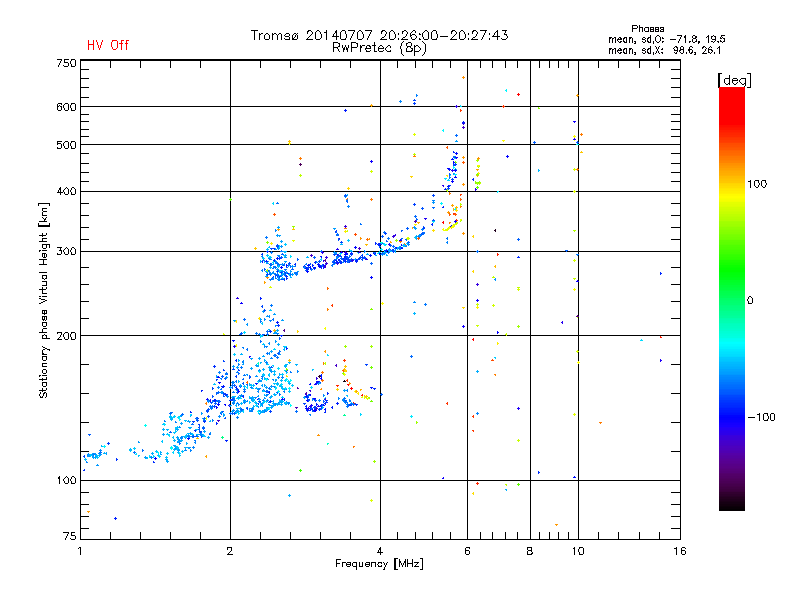
Task: Click y-axis tick label '750'
Action: coord(66,63)
